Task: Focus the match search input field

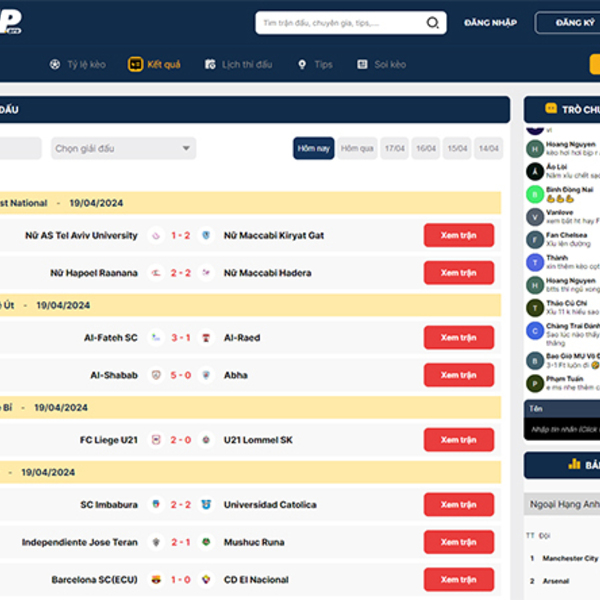Action: [338, 23]
